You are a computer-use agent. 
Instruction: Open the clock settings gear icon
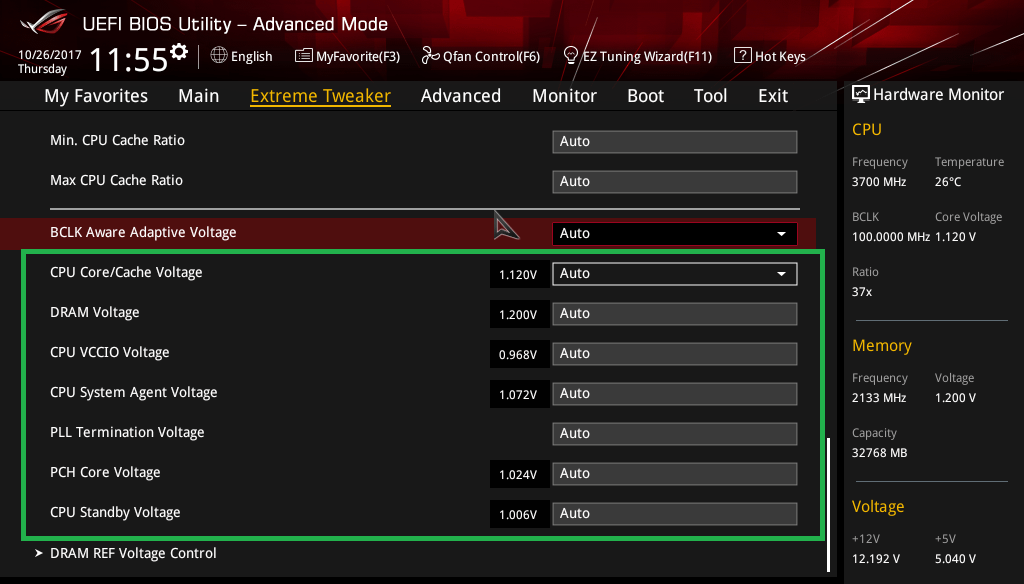pos(179,52)
